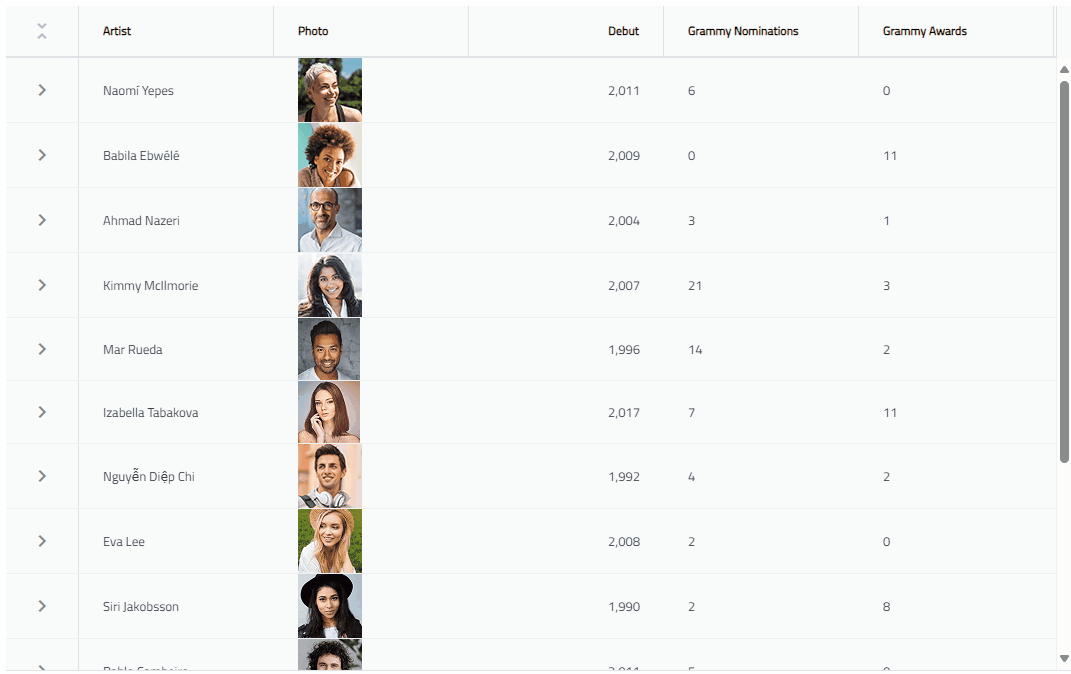This screenshot has width=1071, height=674.
Task: Expand the Nguyễn Diệp Chi row
Action: click(x=42, y=476)
